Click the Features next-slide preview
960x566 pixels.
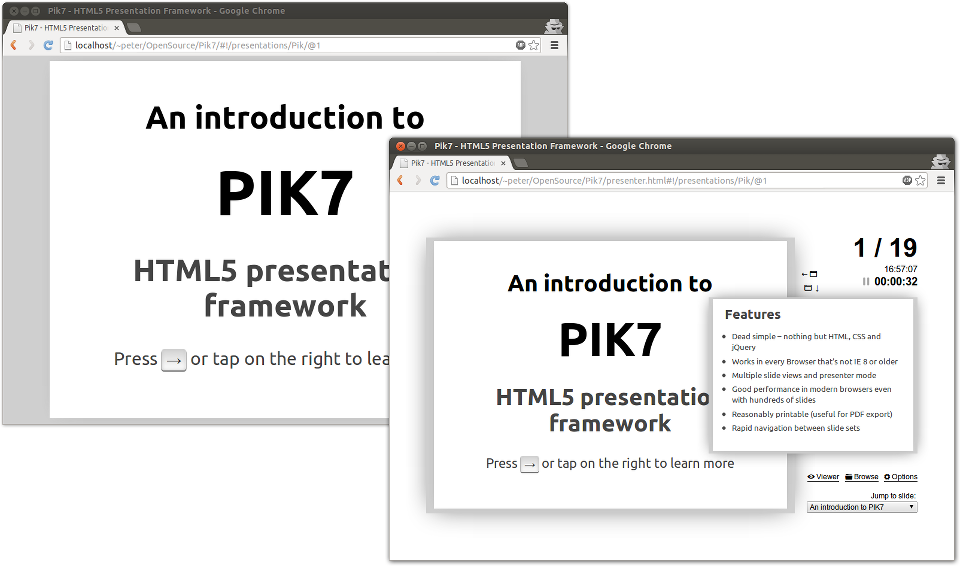814,375
